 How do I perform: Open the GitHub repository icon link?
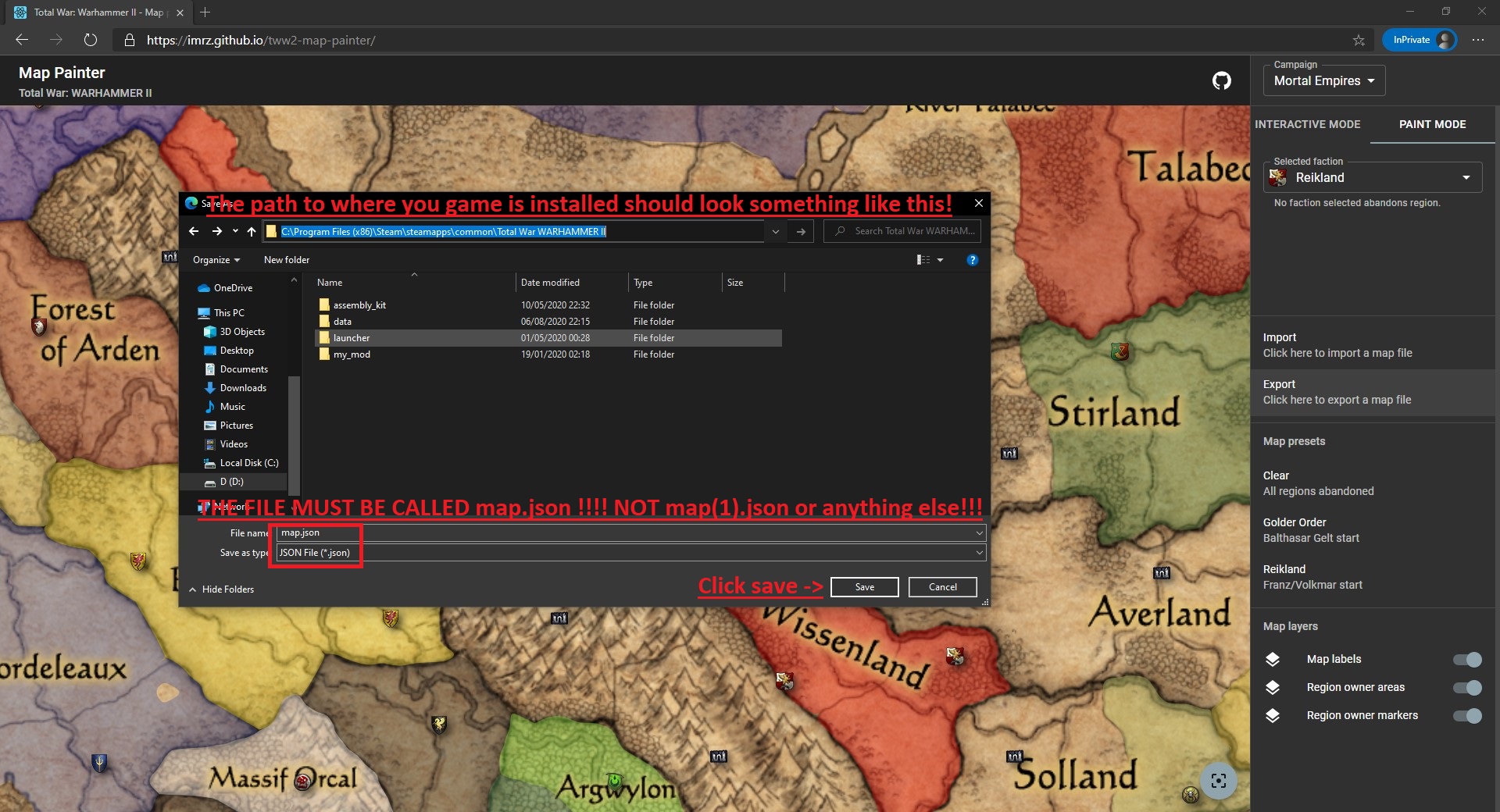tap(1221, 80)
